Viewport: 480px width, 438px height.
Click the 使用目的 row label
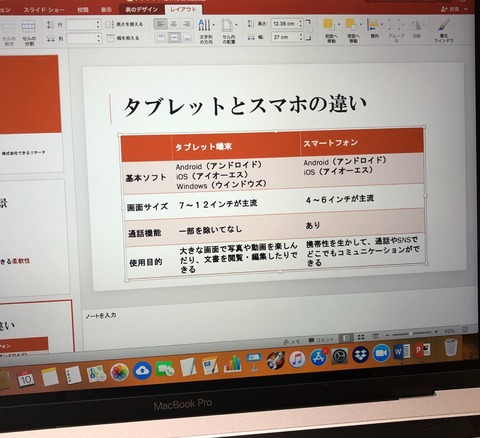tap(146, 262)
